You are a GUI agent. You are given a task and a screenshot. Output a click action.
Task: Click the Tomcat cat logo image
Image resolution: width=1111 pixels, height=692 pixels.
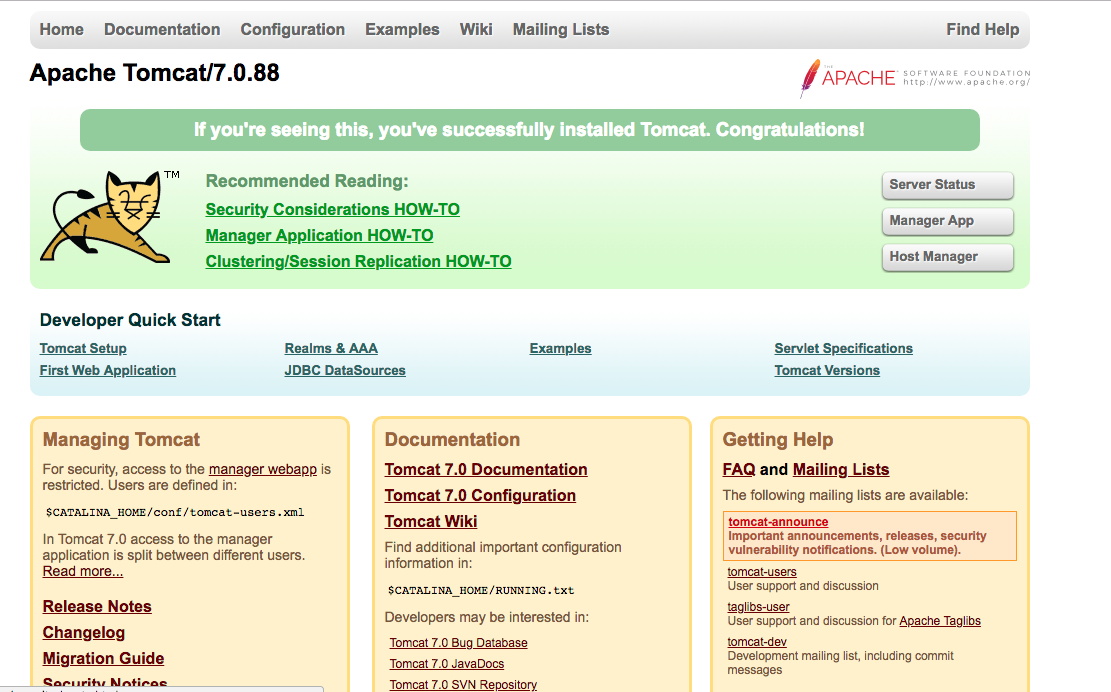110,217
